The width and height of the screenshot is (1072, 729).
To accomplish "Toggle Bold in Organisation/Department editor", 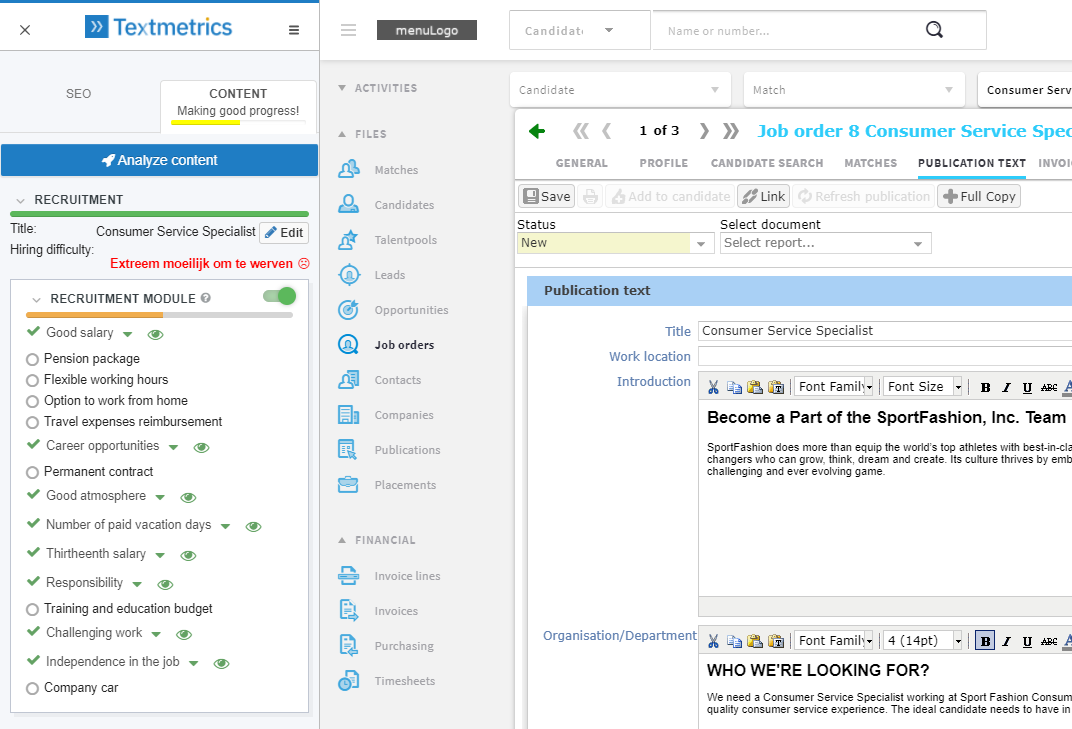I will point(985,641).
